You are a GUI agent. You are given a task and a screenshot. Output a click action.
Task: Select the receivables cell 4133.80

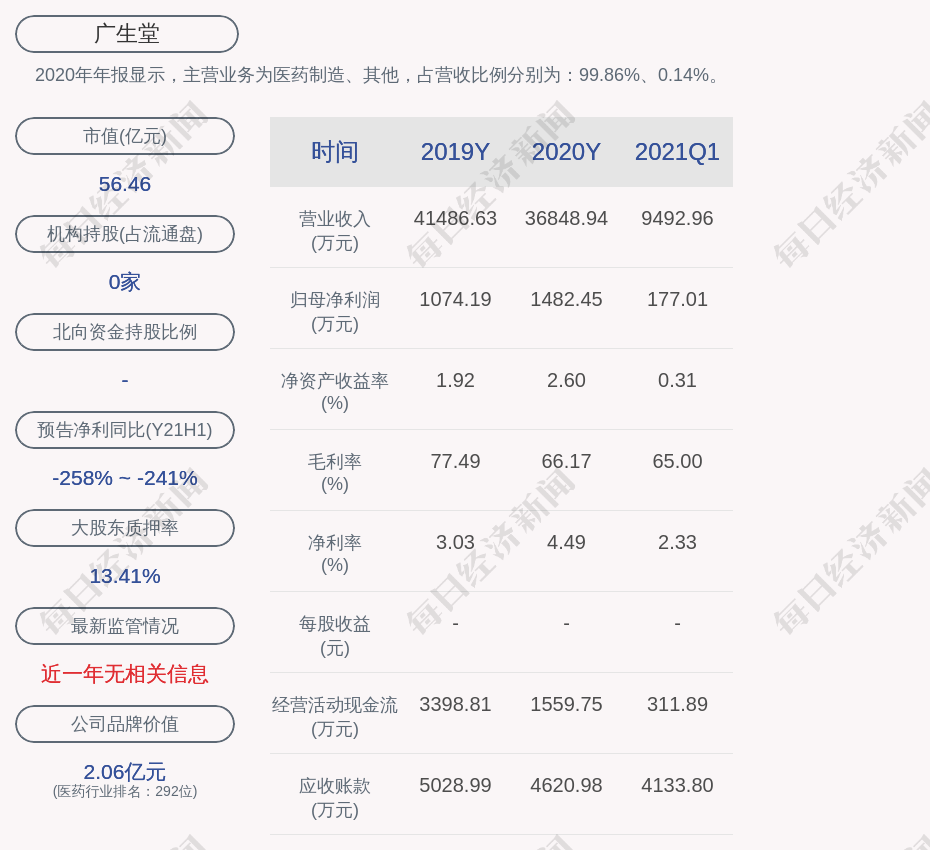pos(677,785)
